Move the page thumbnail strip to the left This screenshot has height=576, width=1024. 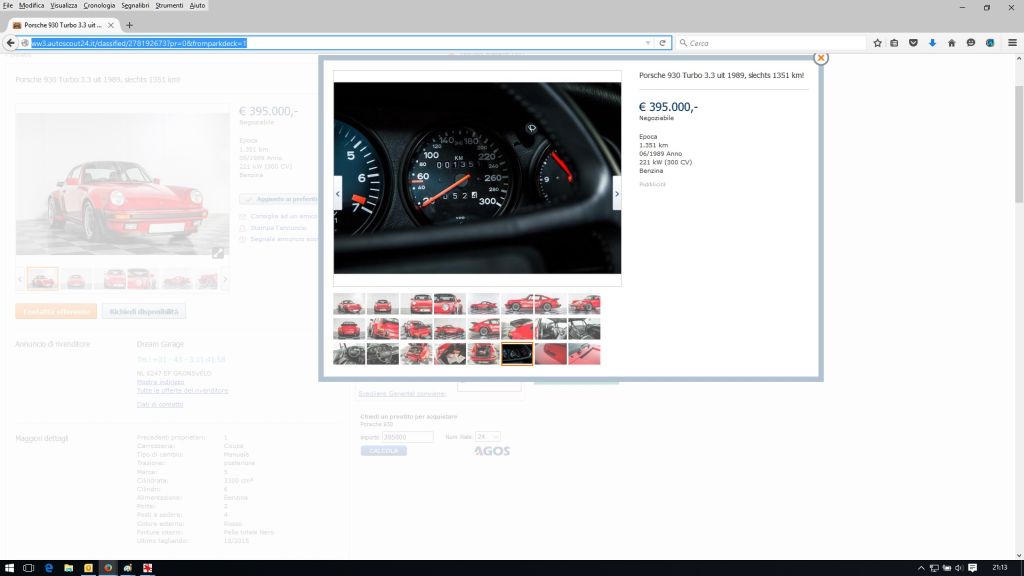[20, 280]
